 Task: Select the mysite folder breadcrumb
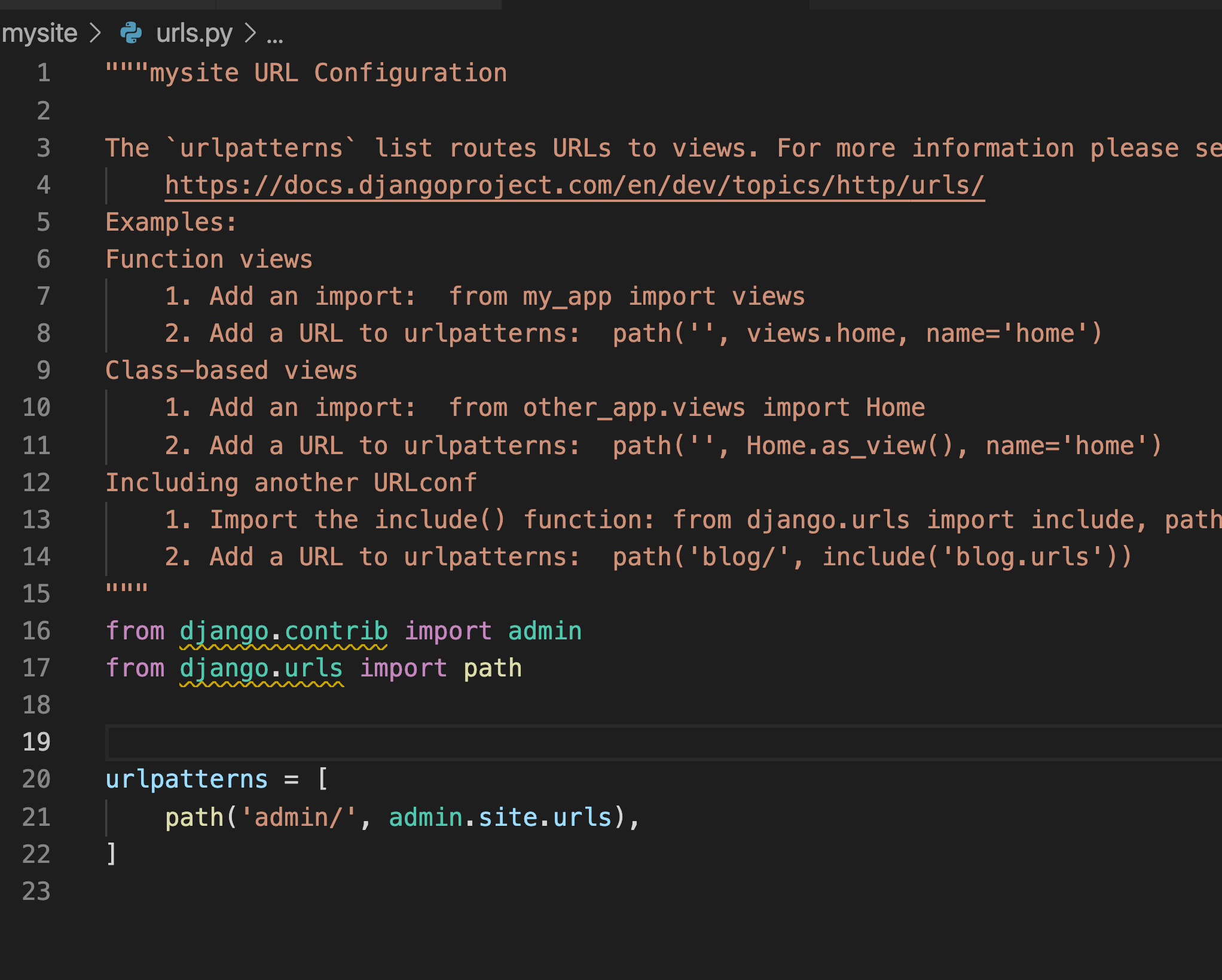point(39,33)
